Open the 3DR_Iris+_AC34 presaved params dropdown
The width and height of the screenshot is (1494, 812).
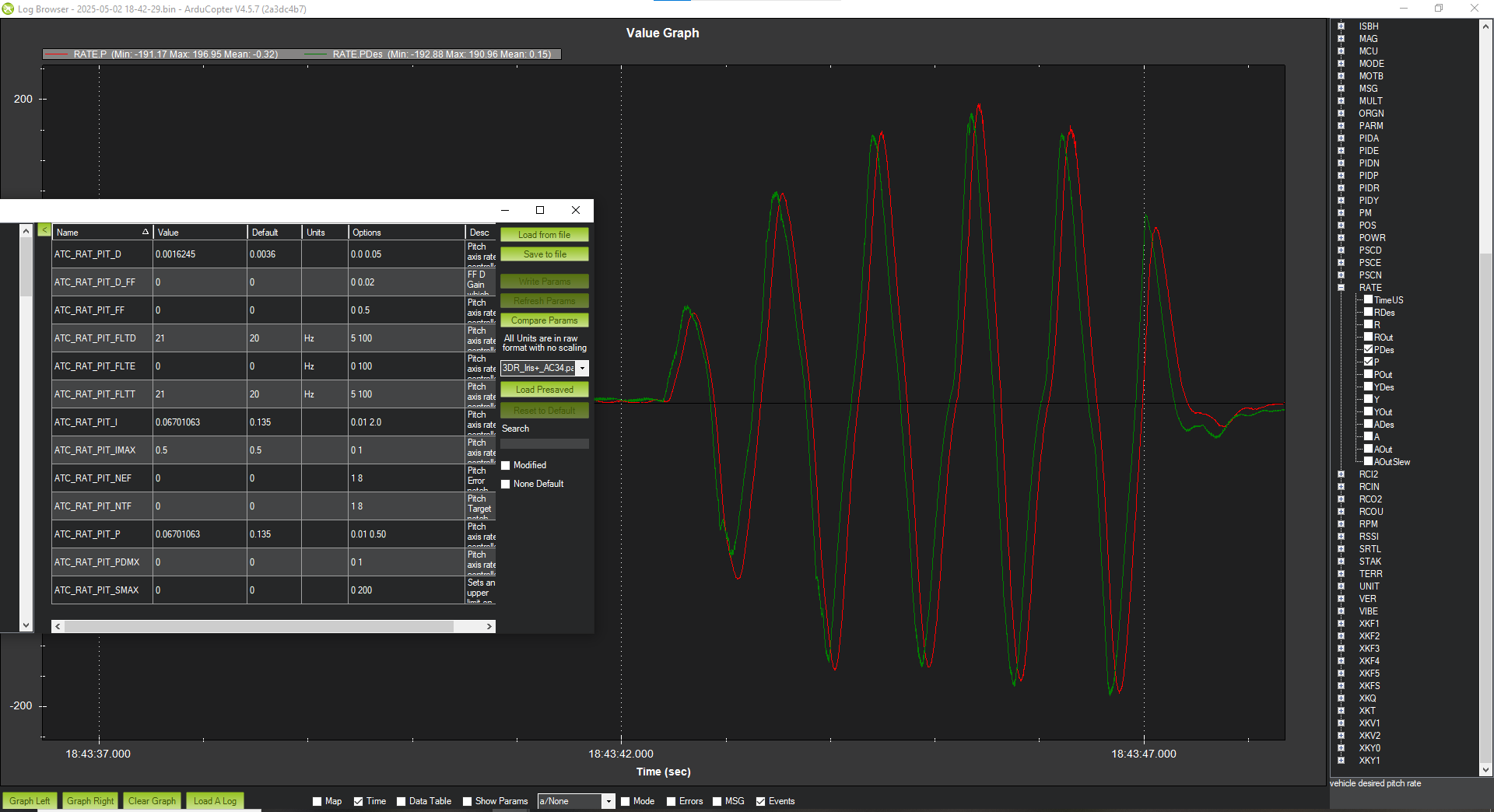tap(582, 368)
